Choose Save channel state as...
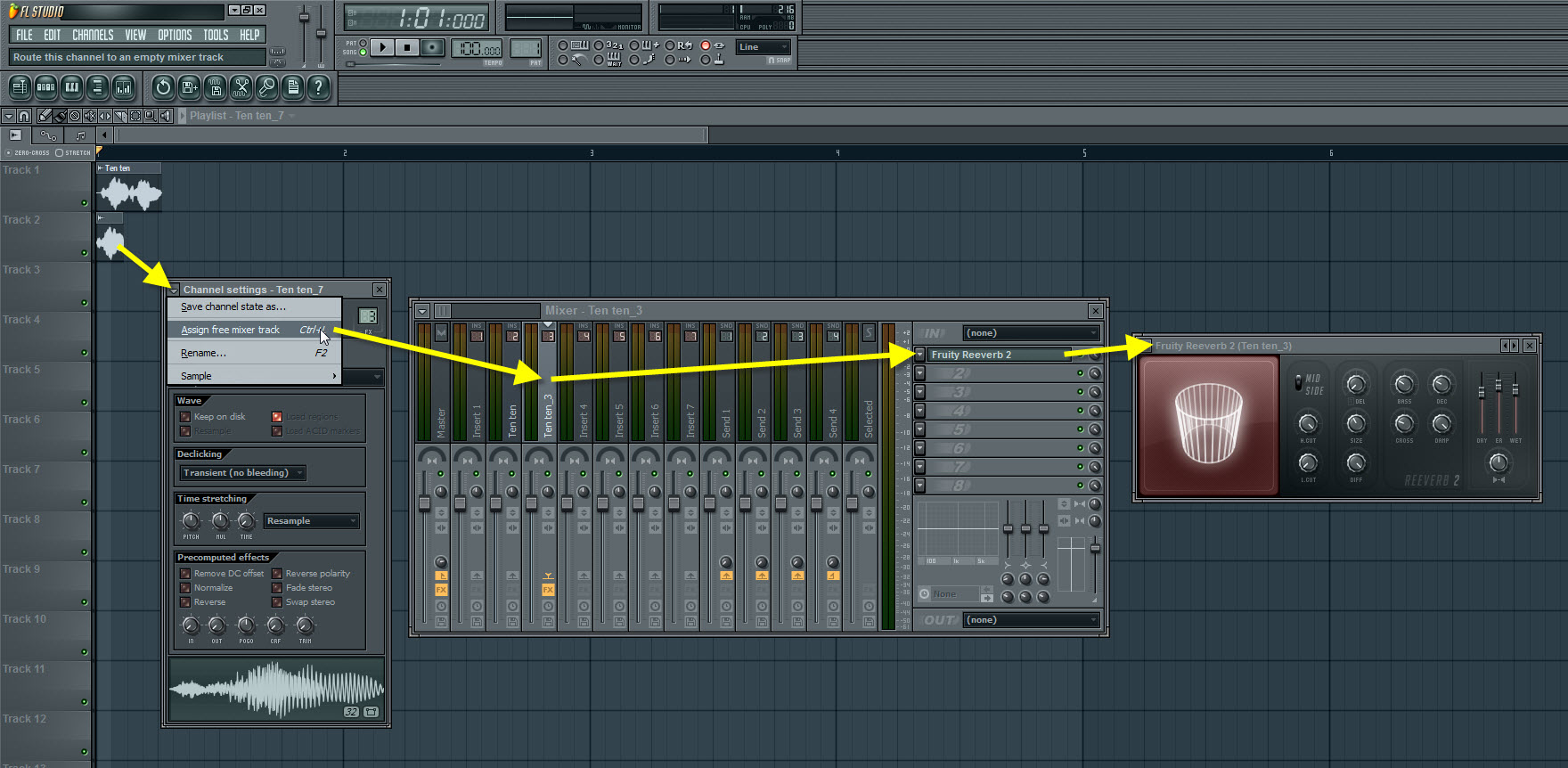The height and width of the screenshot is (768, 1568). [255, 306]
